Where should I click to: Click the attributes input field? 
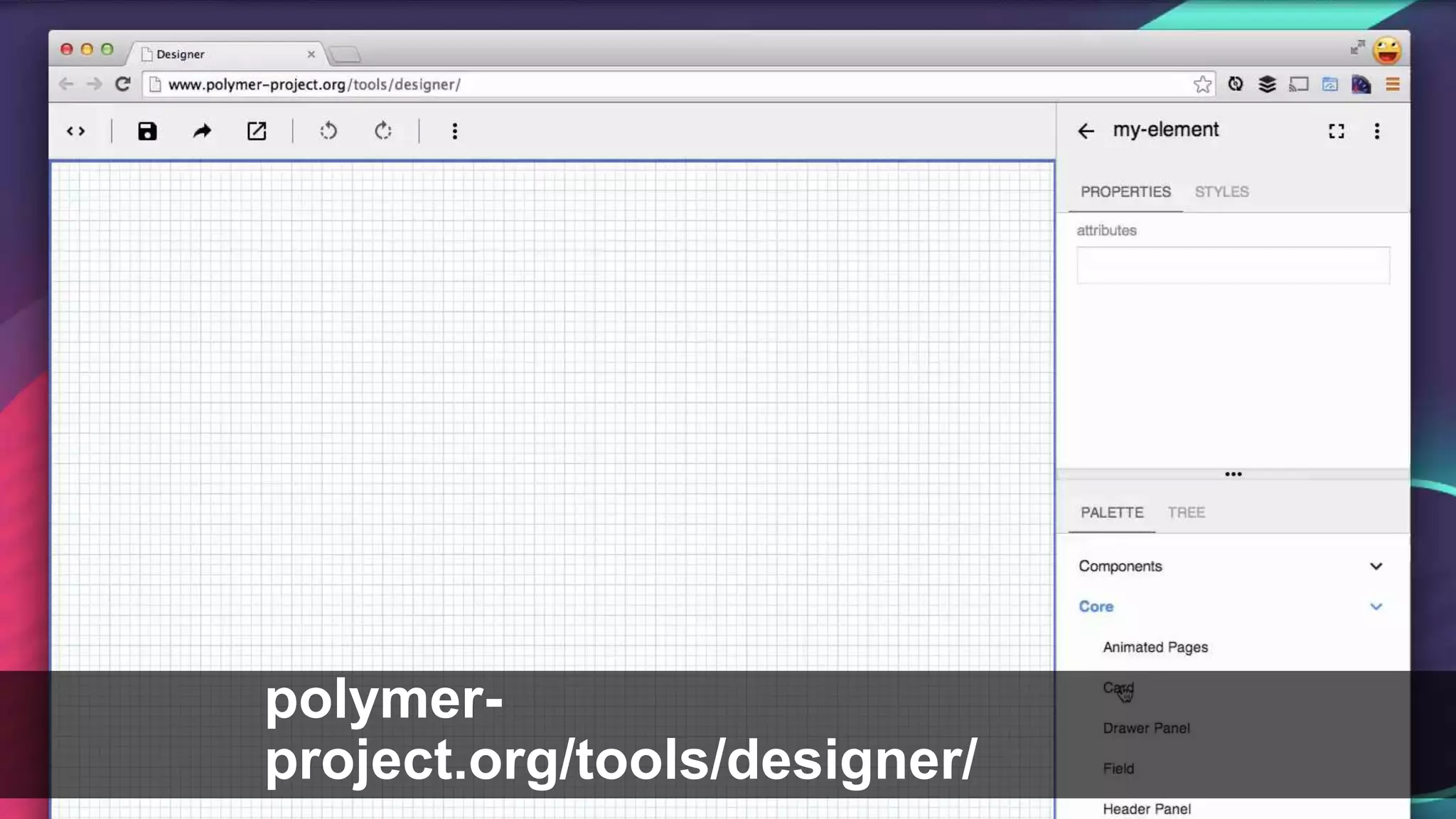tap(1233, 265)
